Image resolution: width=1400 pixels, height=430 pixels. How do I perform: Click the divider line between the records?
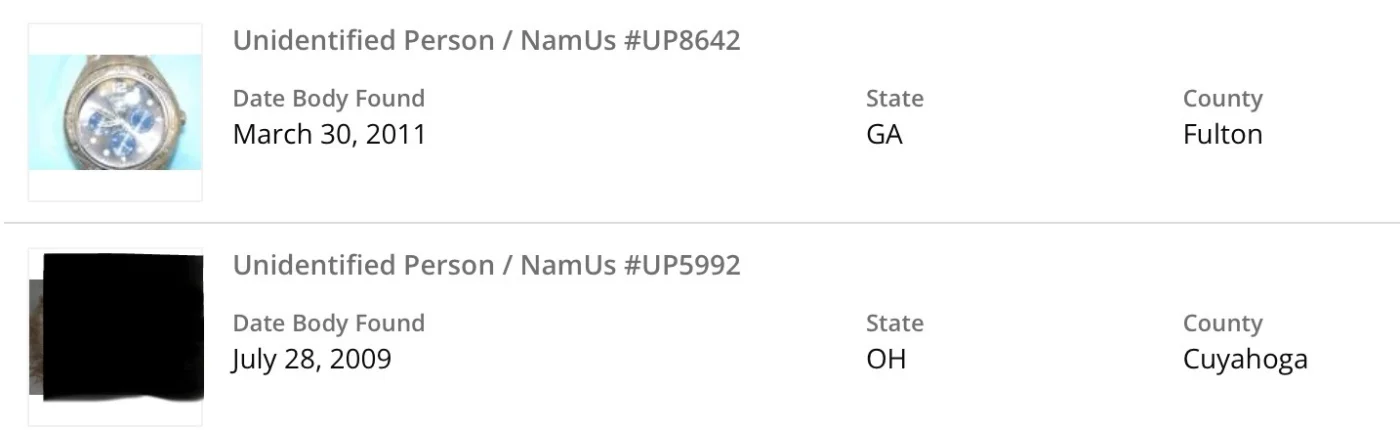[700, 222]
